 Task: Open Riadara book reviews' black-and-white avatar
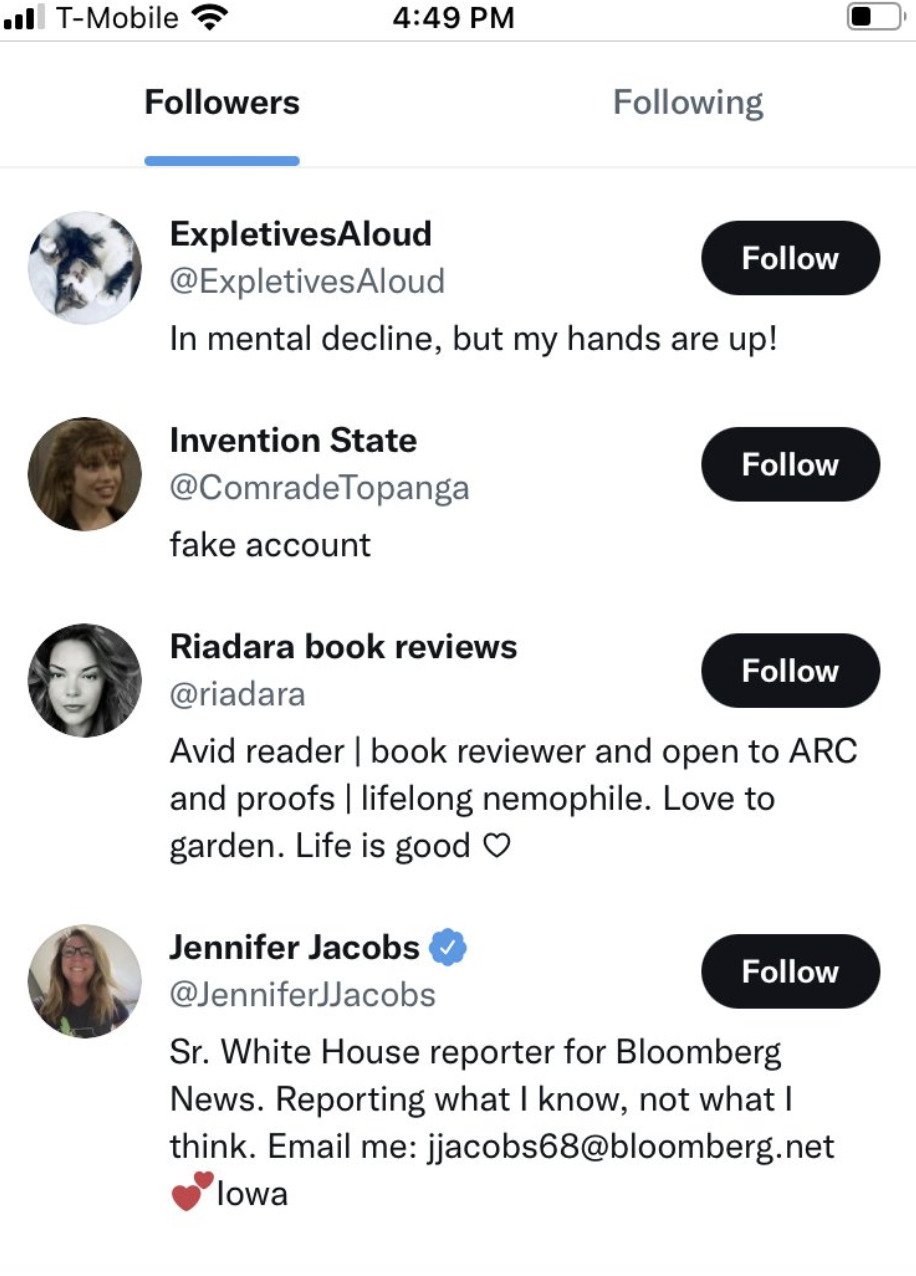84,680
